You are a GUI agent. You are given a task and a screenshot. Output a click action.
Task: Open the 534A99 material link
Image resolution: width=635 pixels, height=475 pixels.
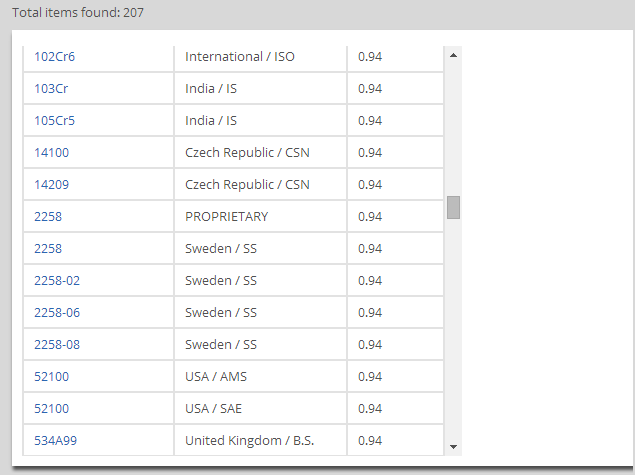coord(55,441)
